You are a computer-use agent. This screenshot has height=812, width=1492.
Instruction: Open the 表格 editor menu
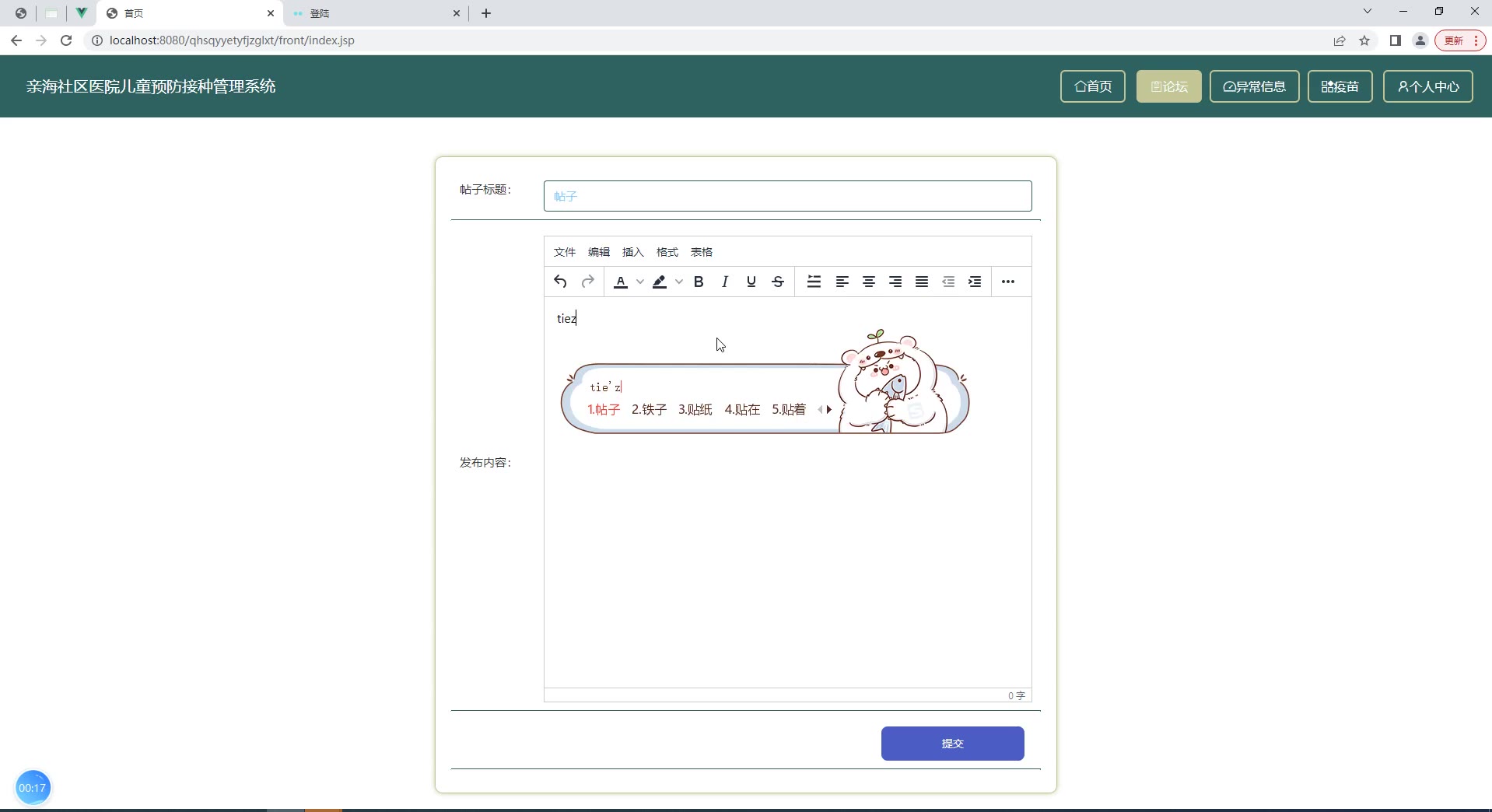(702, 252)
